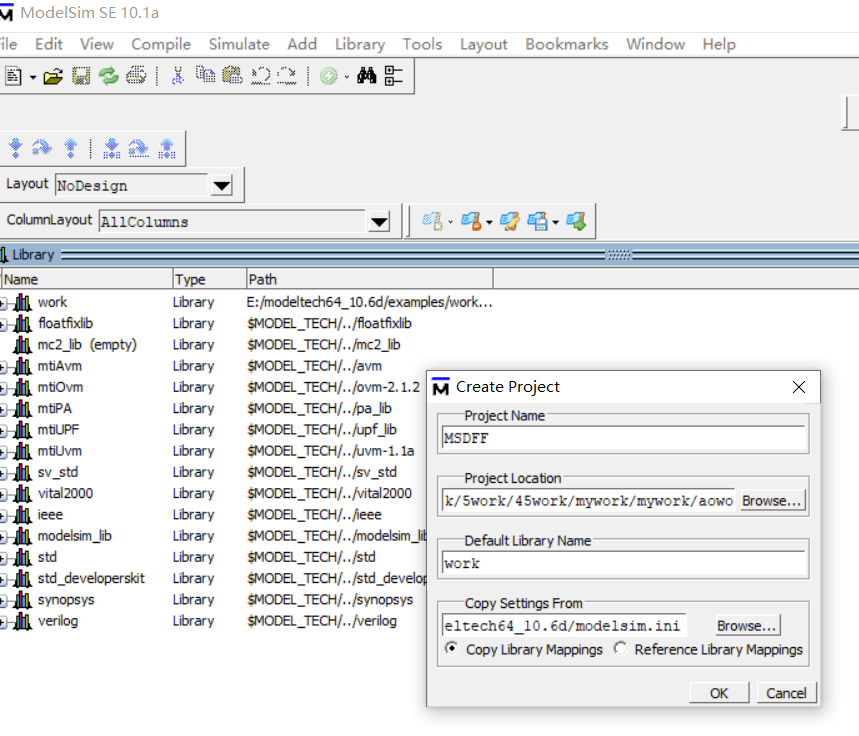859x736 pixels.
Task: Click the Collapse All tree icon
Action: pos(393,76)
